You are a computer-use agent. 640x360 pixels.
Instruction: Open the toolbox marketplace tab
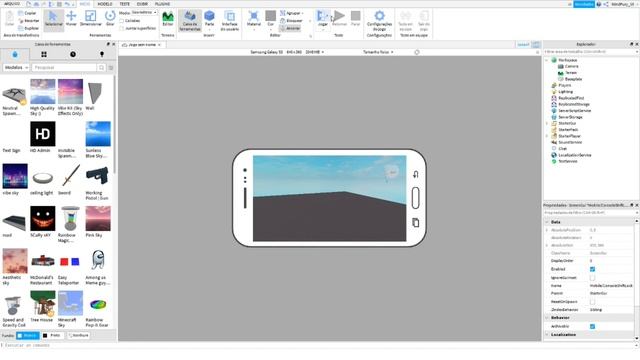tap(15, 54)
